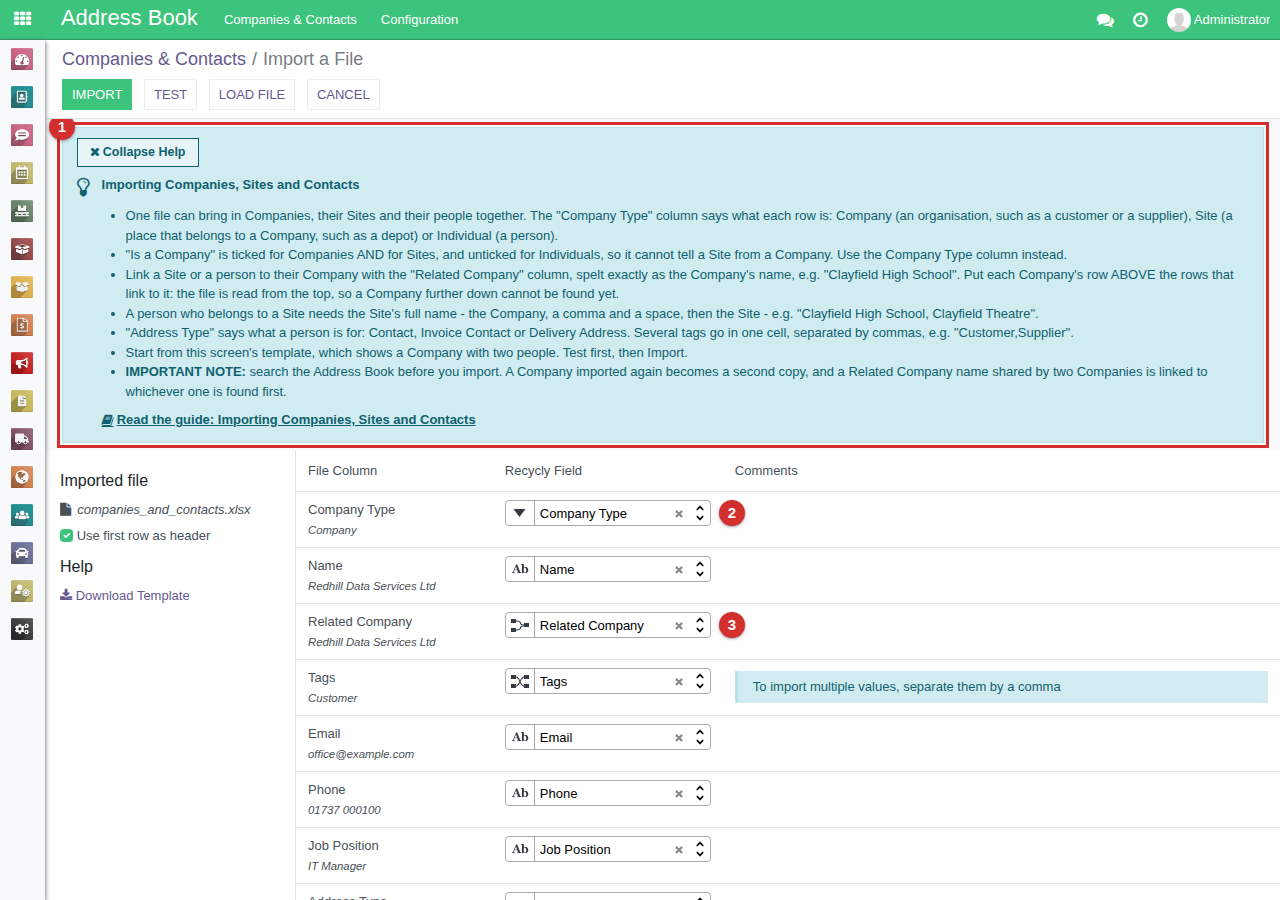This screenshot has width=1280, height=900.
Task: Open the Company Type field dropdown arrows
Action: 700,513
